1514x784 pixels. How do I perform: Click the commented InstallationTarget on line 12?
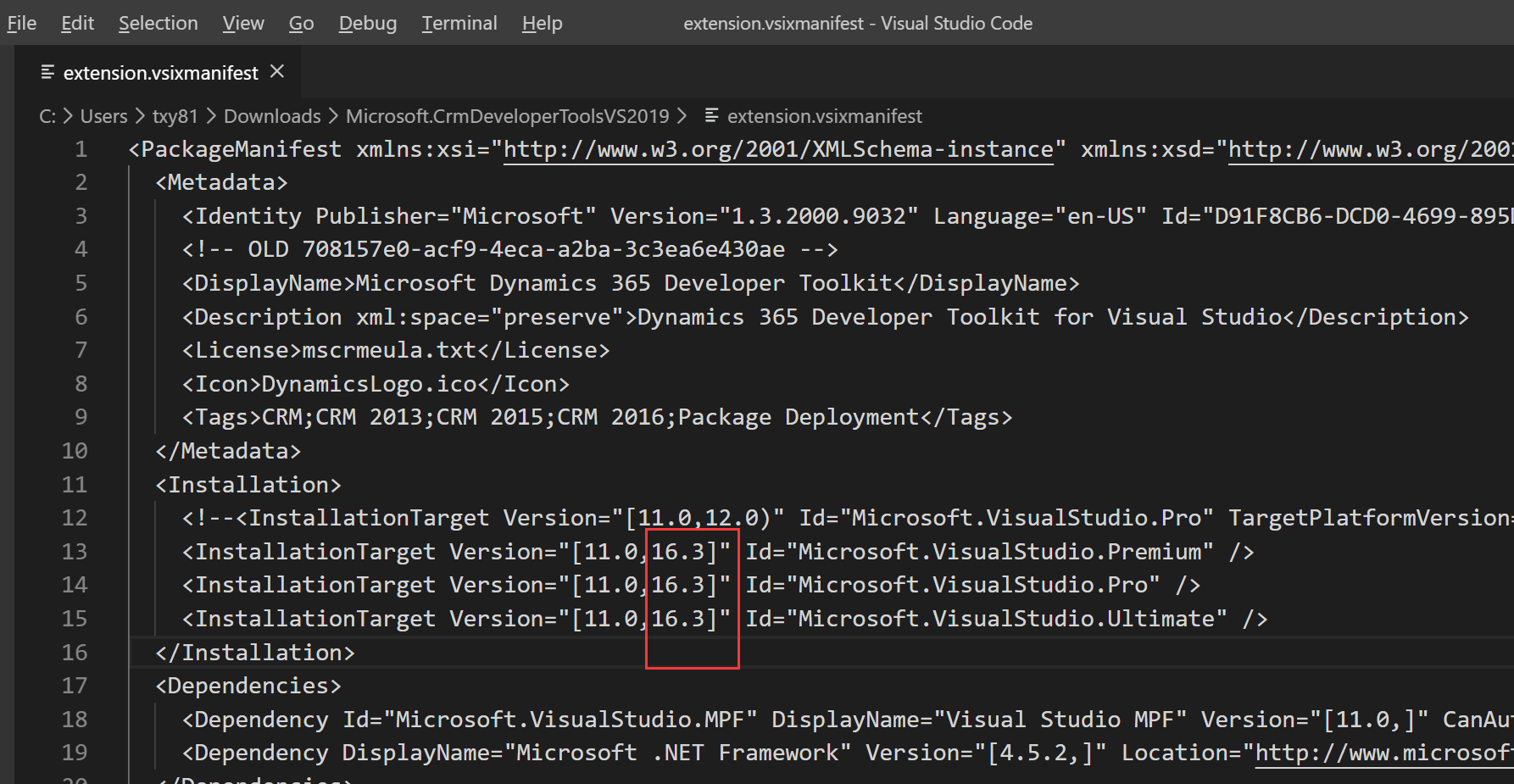(848, 518)
